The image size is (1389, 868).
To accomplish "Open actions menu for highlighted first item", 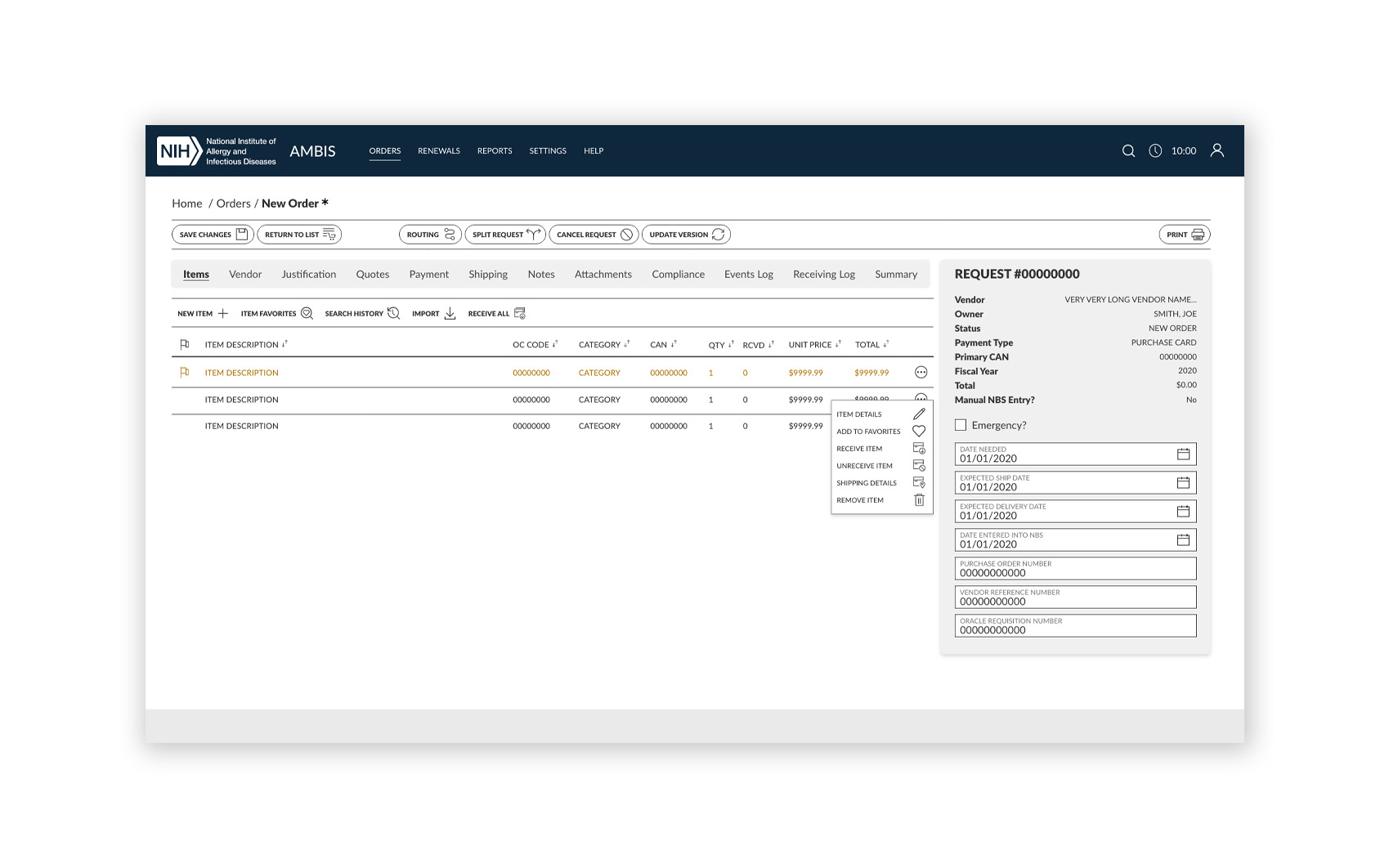I will click(921, 373).
